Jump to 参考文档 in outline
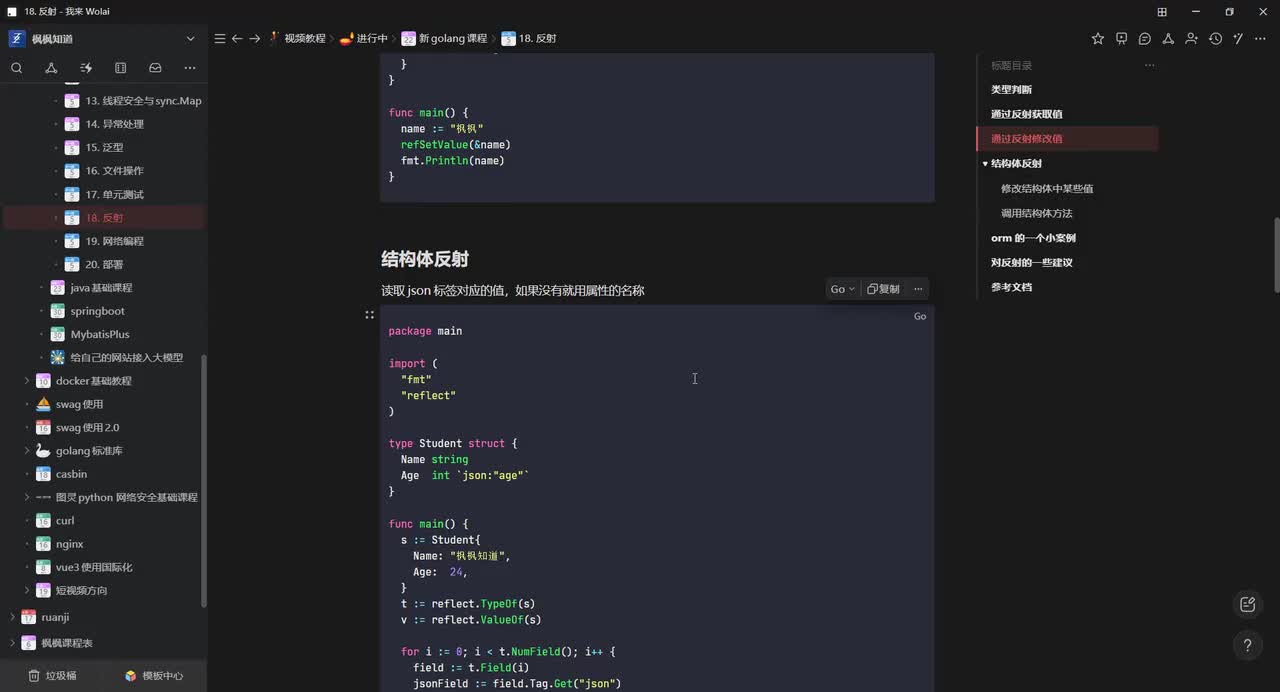1280x692 pixels. click(1011, 287)
